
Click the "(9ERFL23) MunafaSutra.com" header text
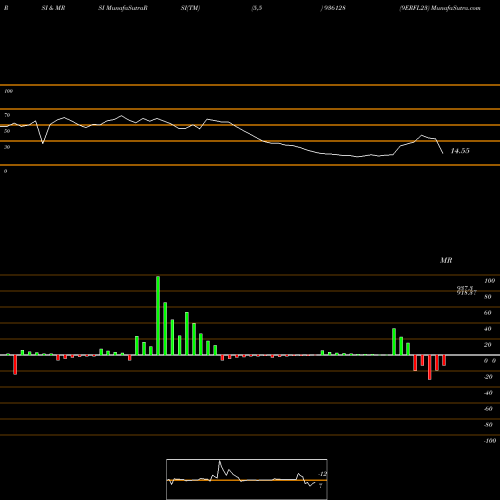440,8
